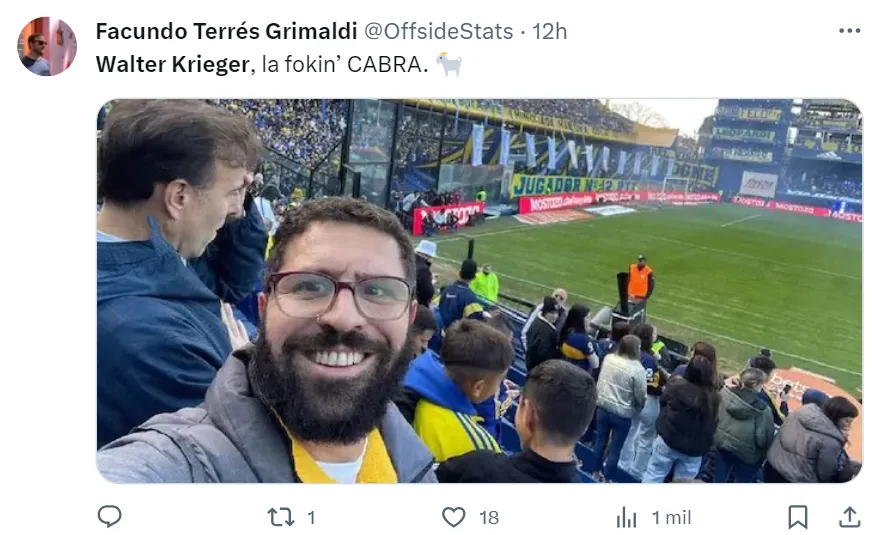The width and height of the screenshot is (872, 535).
Task: Click the 1 mil views count
Action: 671,518
